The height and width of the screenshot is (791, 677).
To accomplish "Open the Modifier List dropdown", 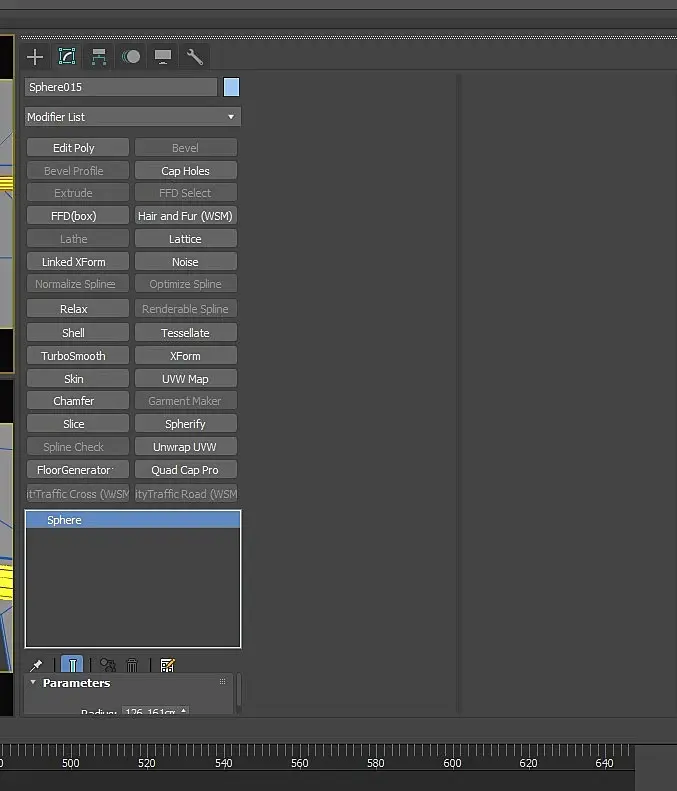I will (x=133, y=117).
